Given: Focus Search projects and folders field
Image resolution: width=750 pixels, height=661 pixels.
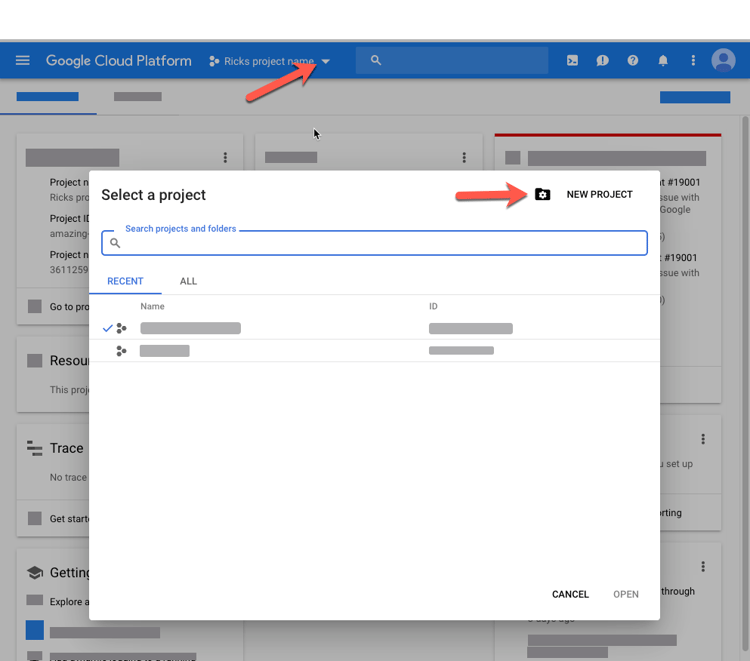Looking at the screenshot, I should tap(374, 243).
